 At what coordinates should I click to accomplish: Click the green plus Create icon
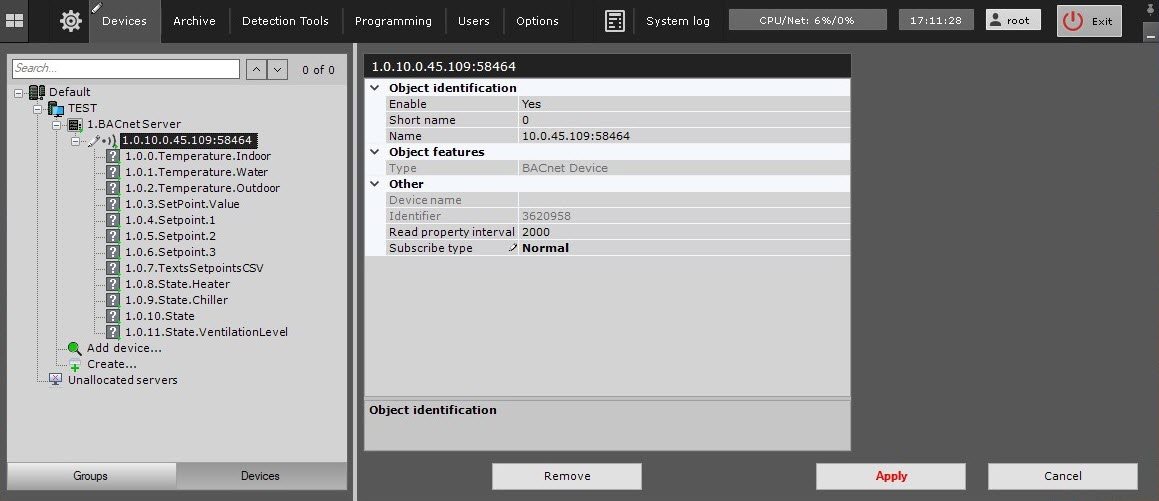pyautogui.click(x=75, y=365)
